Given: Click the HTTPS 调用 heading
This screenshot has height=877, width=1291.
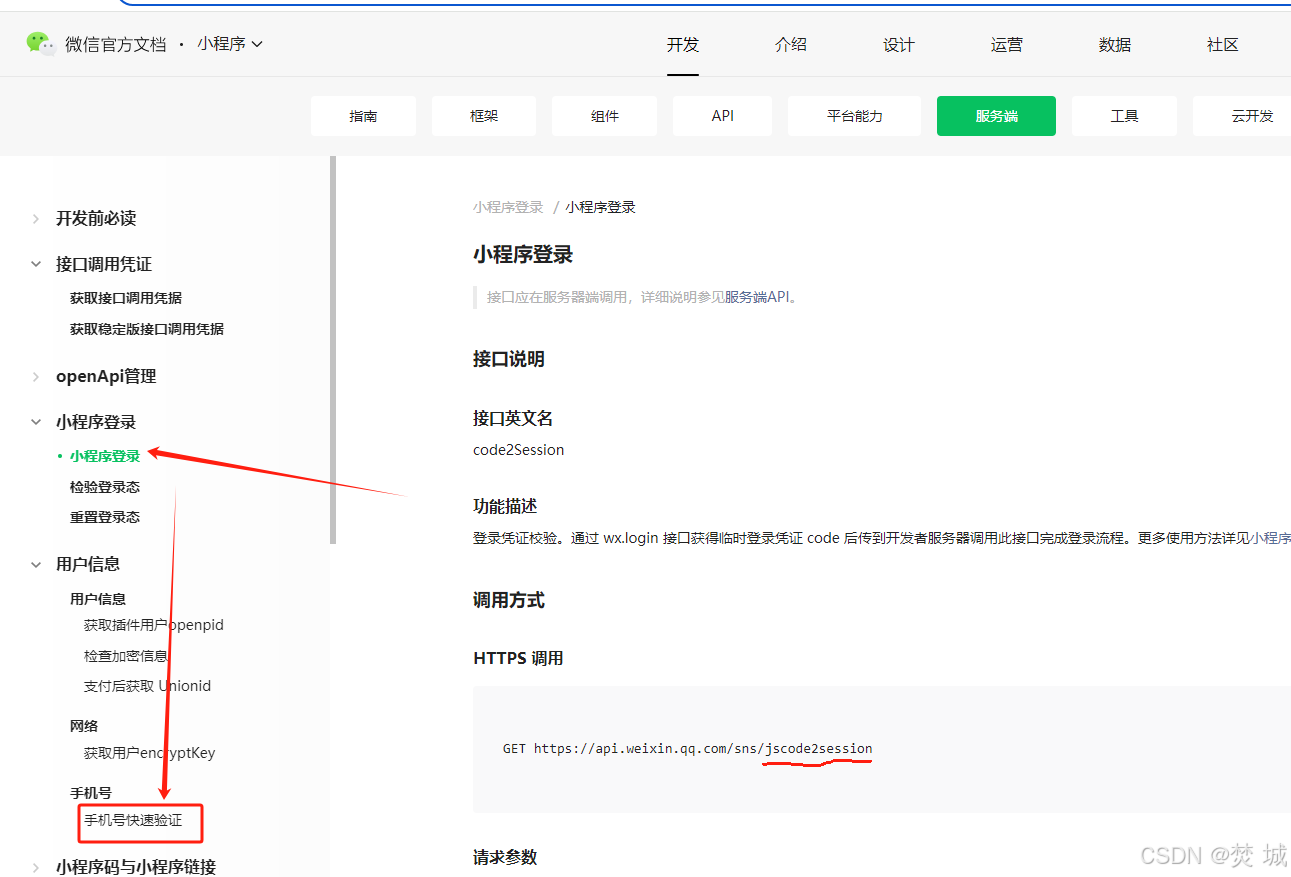Looking at the screenshot, I should coord(518,658).
